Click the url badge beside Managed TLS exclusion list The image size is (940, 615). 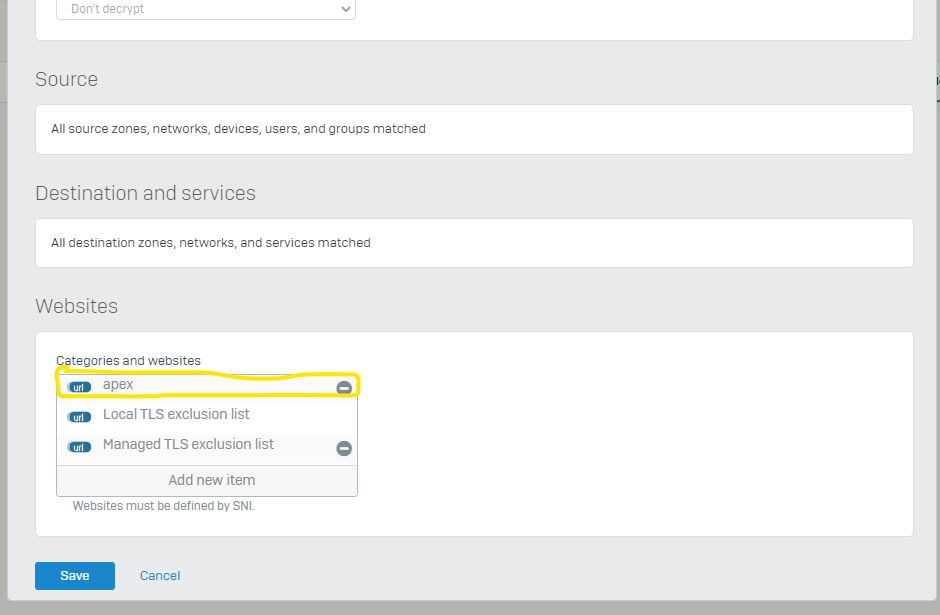coord(79,447)
